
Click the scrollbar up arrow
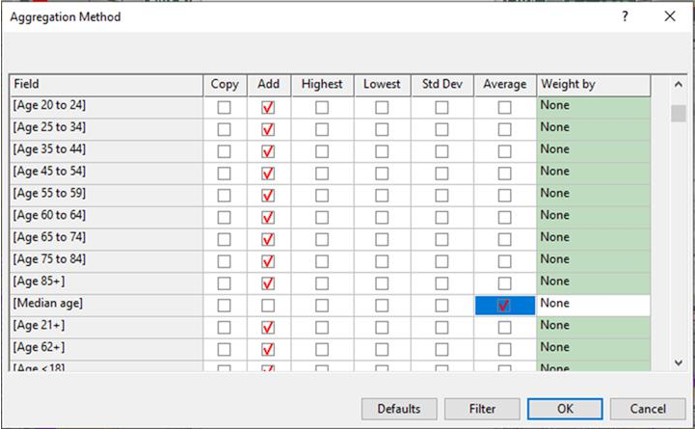coord(677,84)
